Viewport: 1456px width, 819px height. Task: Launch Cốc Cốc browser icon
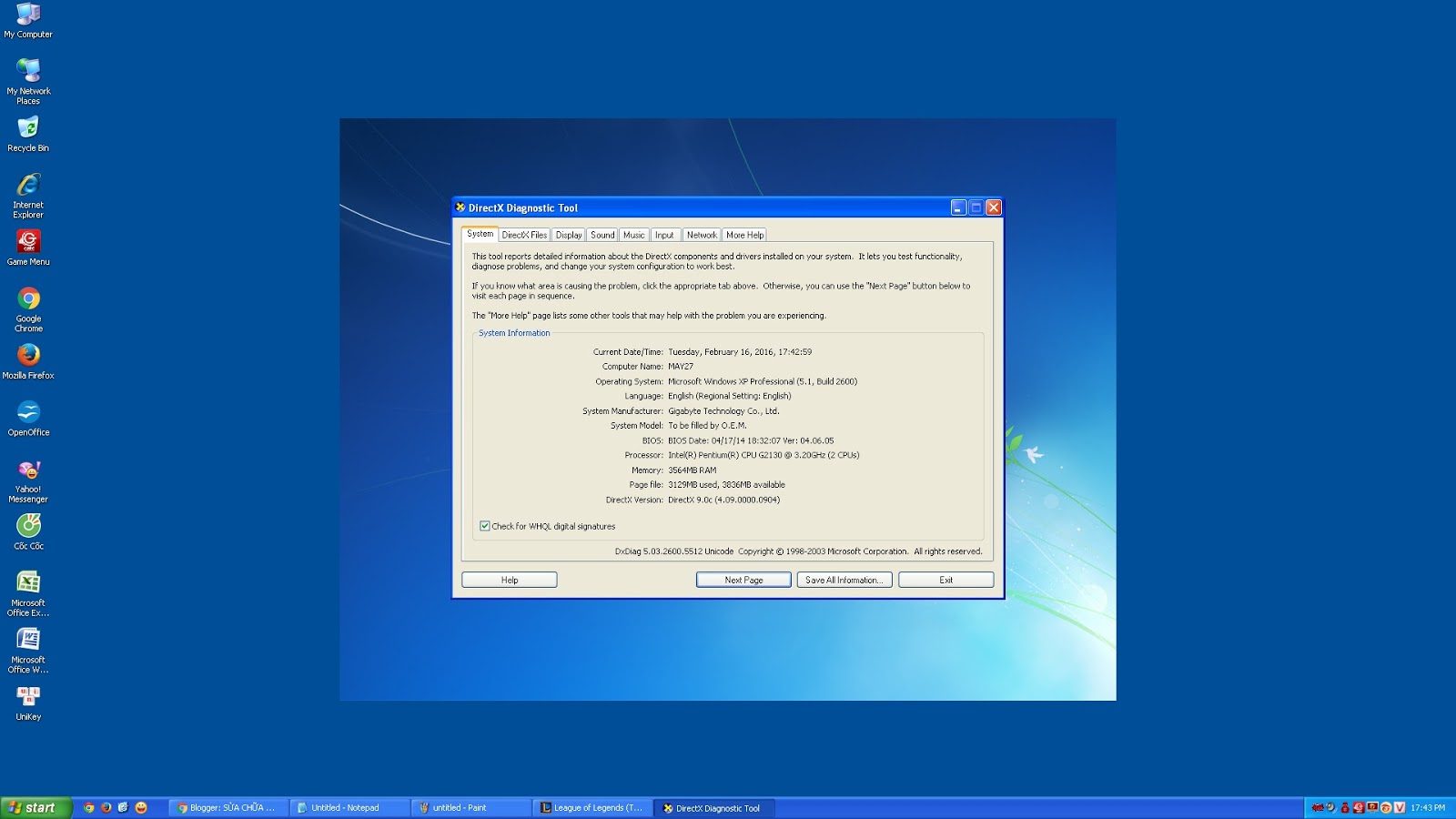(28, 532)
